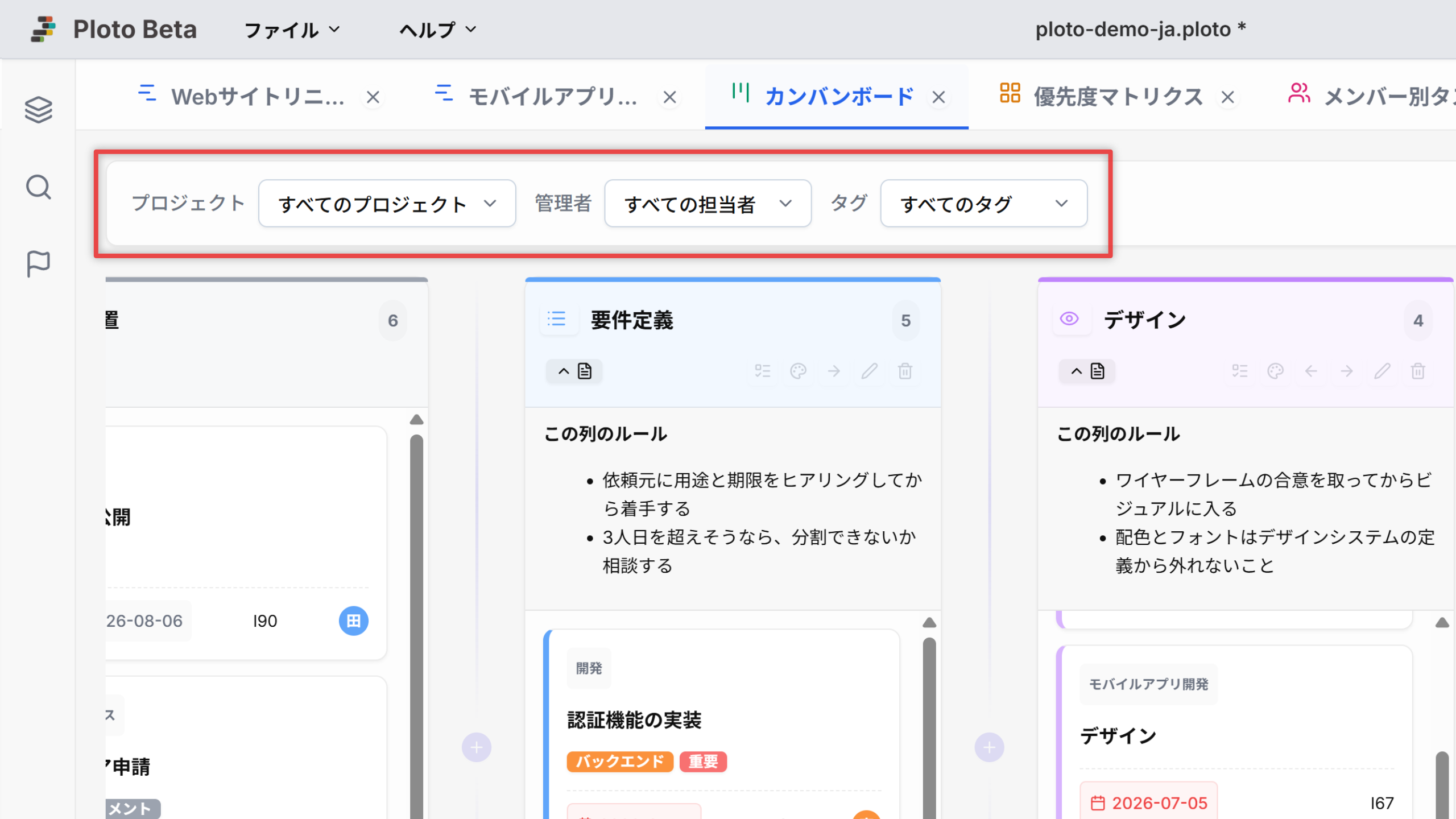Click the デザイン card count badge 4
This screenshot has width=1456, height=819.
(x=1418, y=321)
